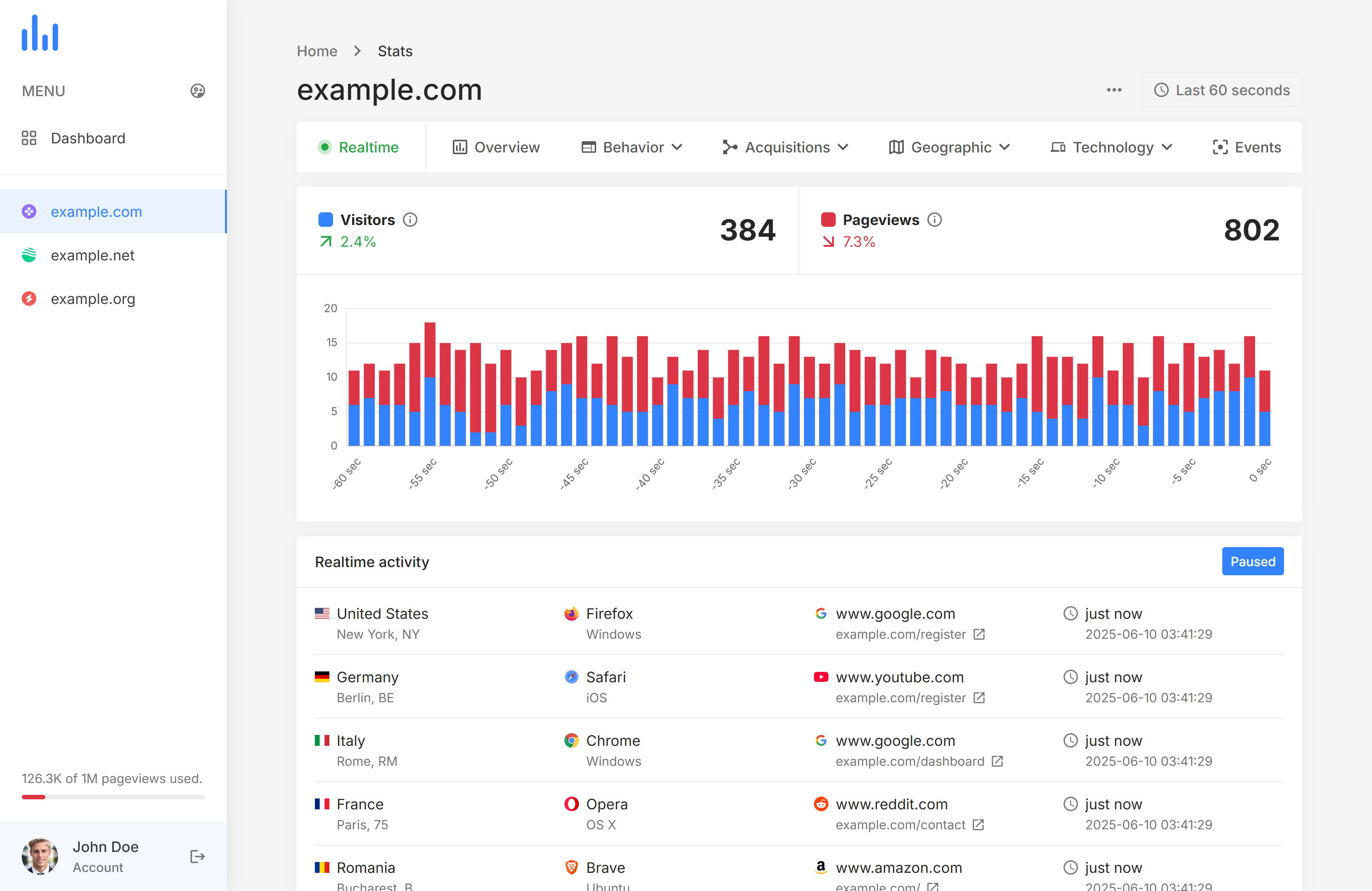This screenshot has width=1372, height=891.
Task: Toggle the blue Visitors series legend
Action: point(326,220)
